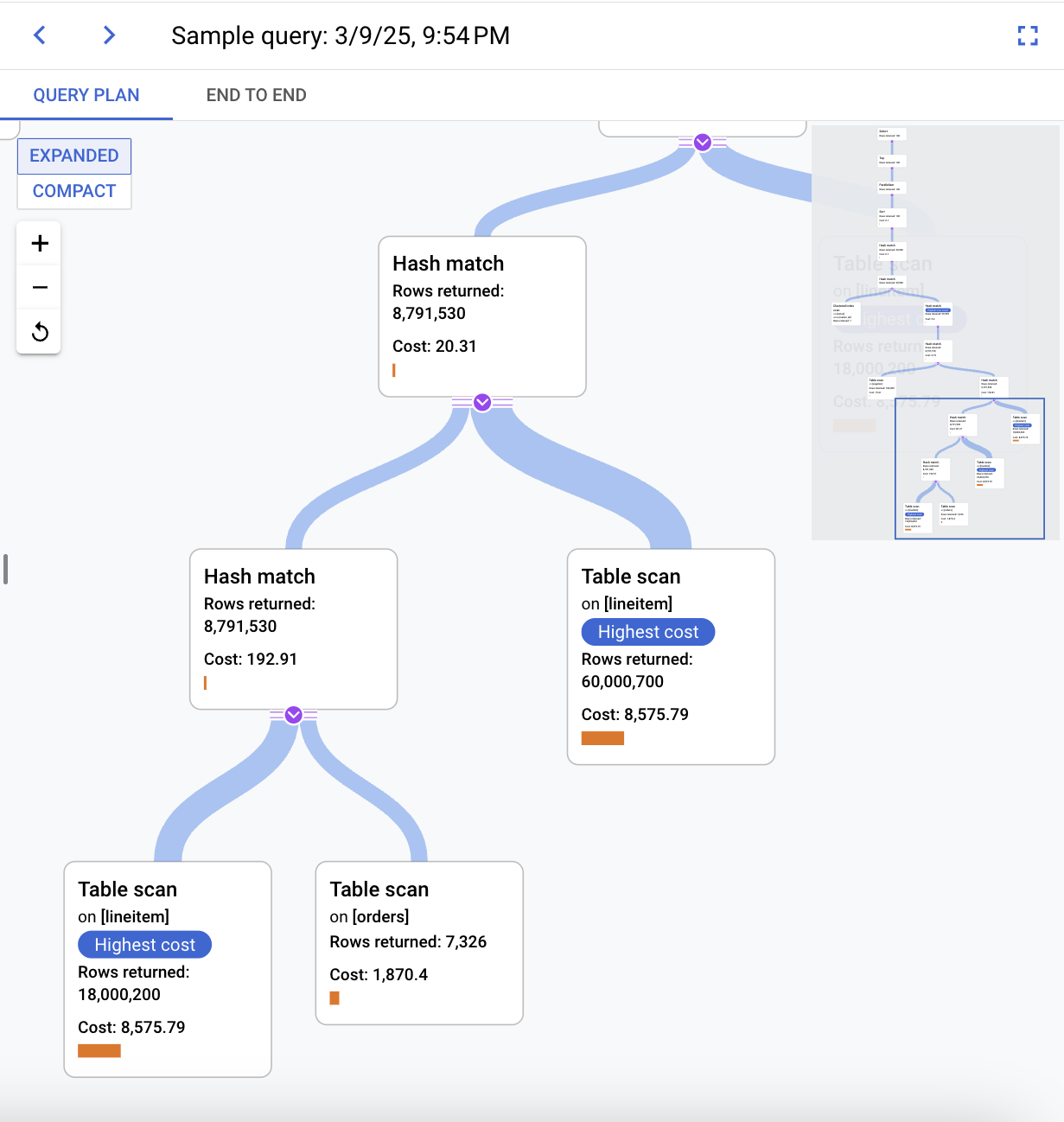
Task: Switch to the QUERY PLAN tab
Action: pyautogui.click(x=86, y=95)
